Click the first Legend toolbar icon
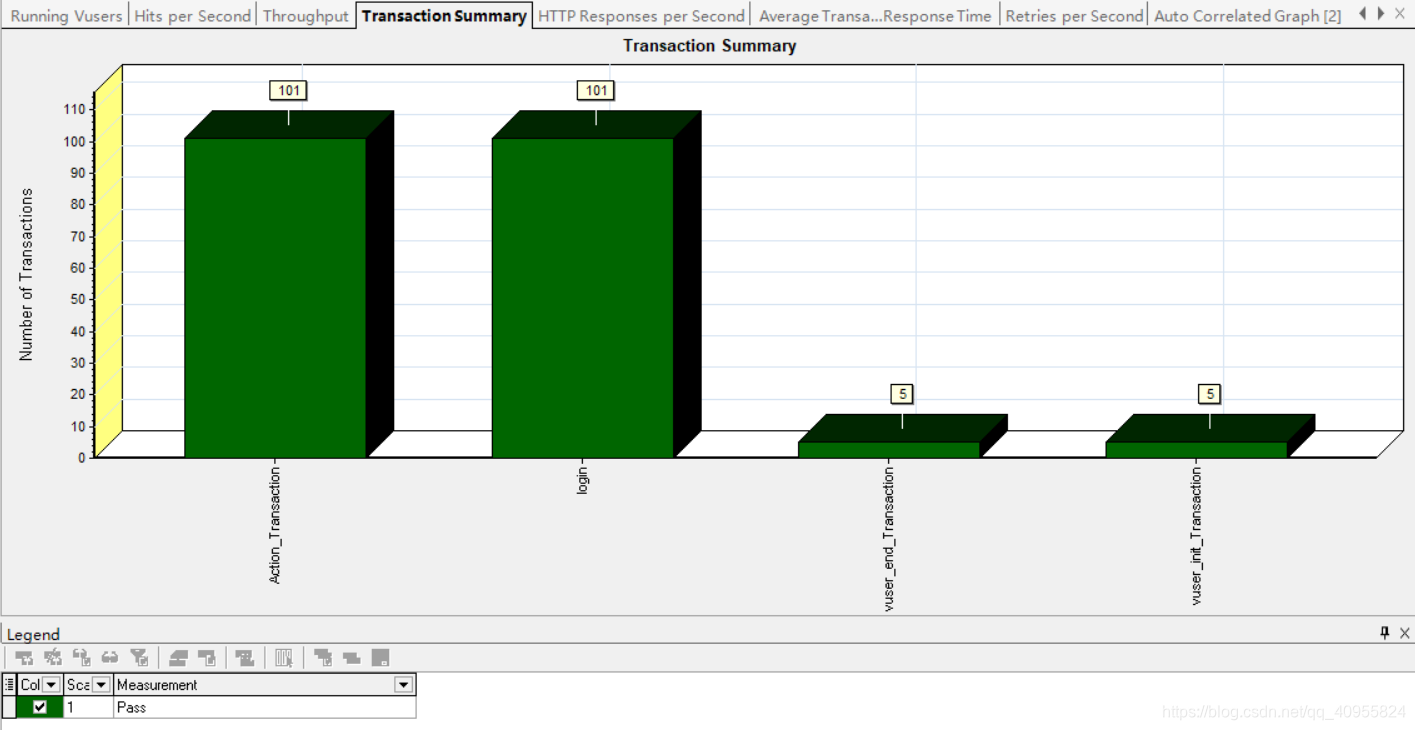 click(24, 658)
